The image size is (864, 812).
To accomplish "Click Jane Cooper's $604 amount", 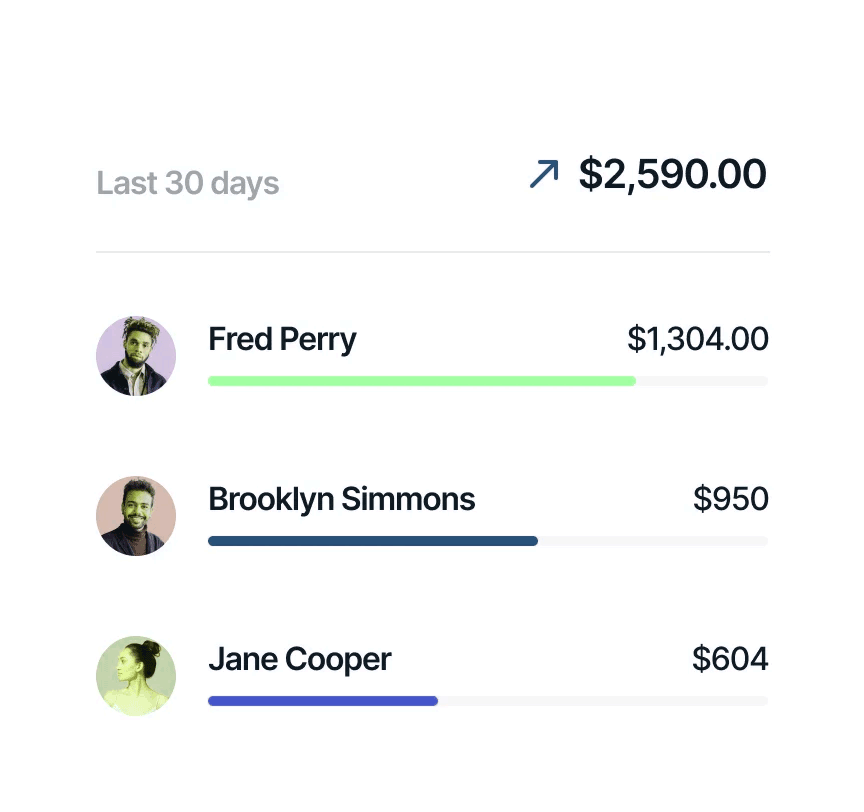I will 731,659.
